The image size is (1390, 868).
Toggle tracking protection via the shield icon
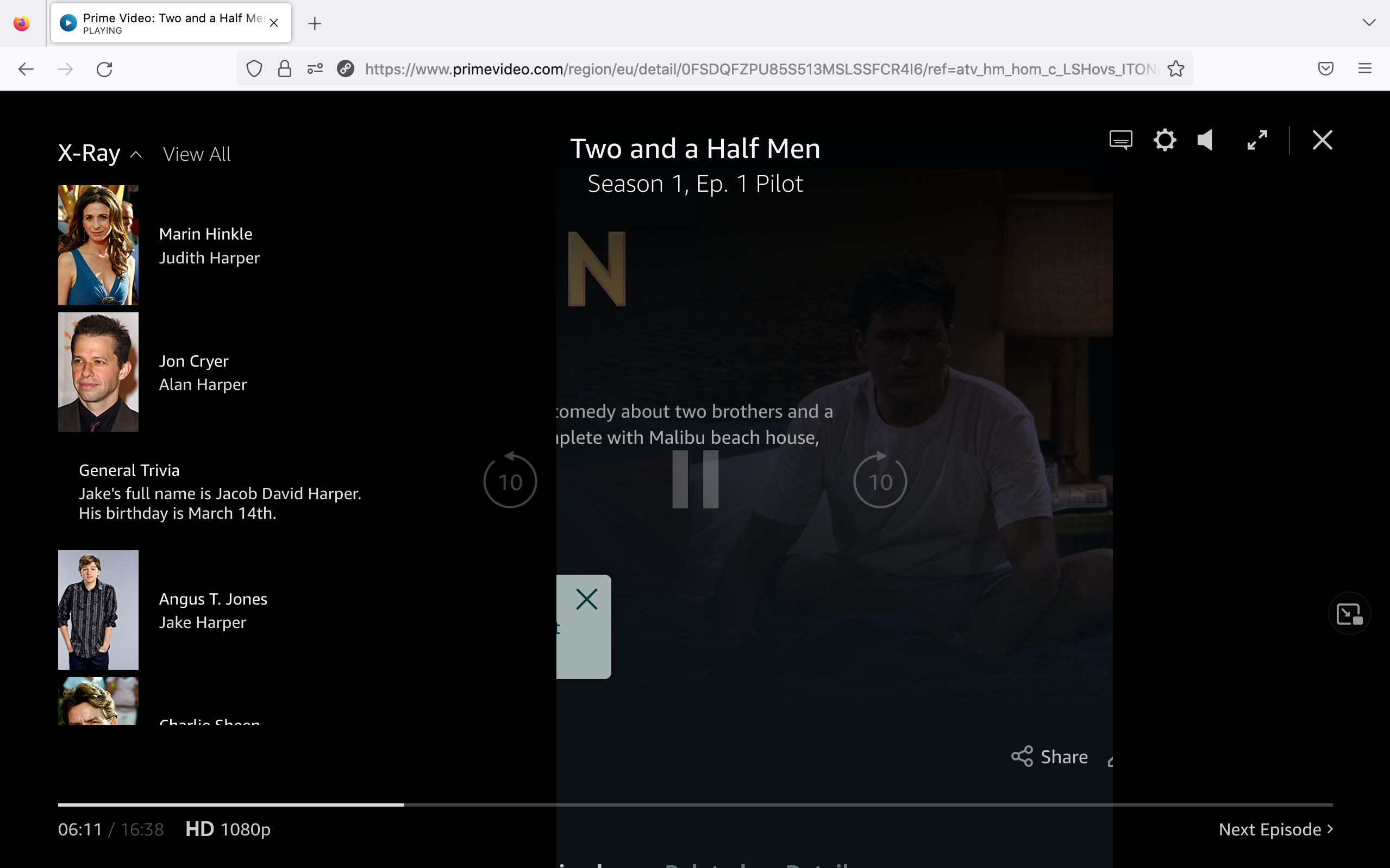click(x=254, y=68)
